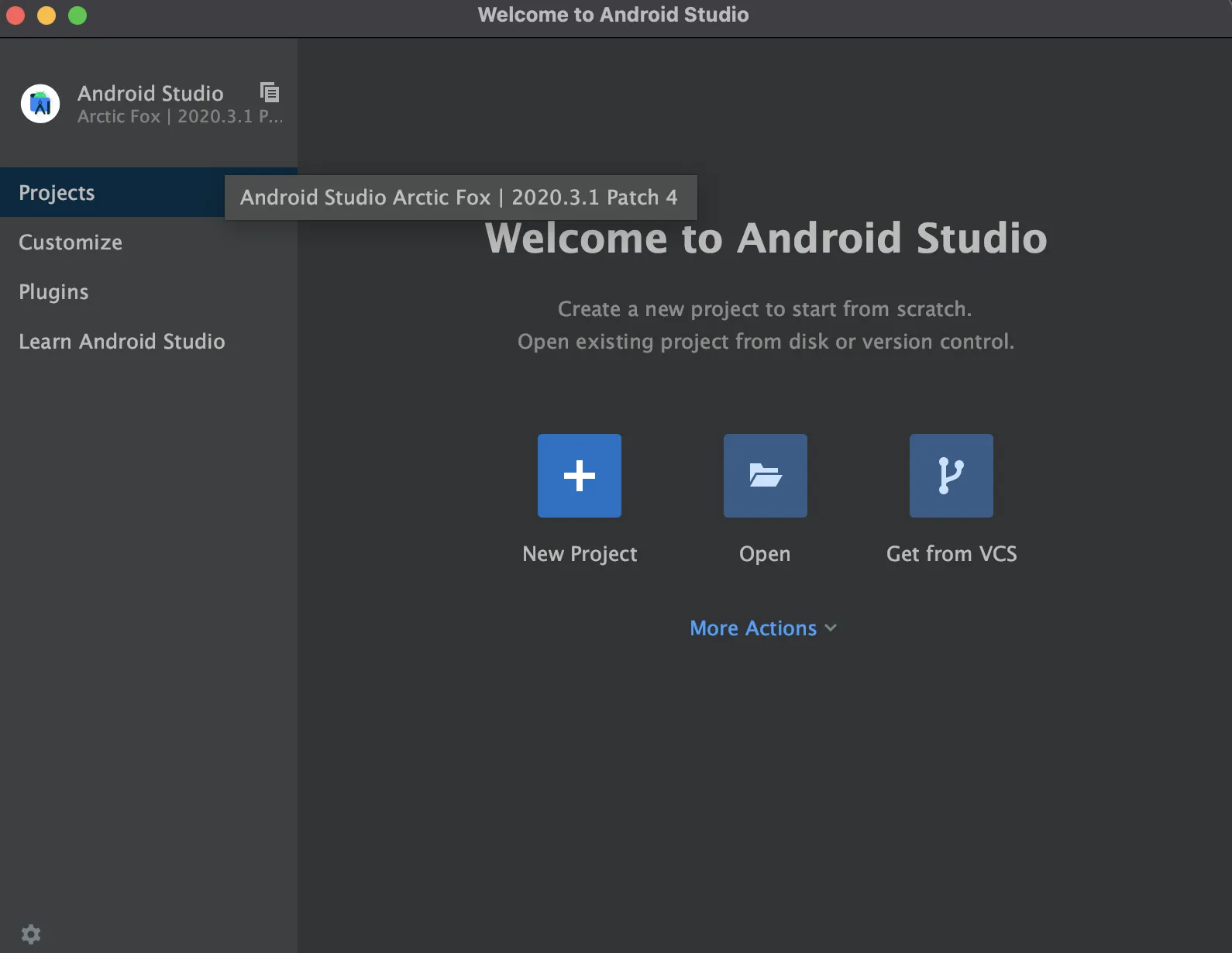Switch to the Customize tab
The height and width of the screenshot is (953, 1232).
point(71,243)
